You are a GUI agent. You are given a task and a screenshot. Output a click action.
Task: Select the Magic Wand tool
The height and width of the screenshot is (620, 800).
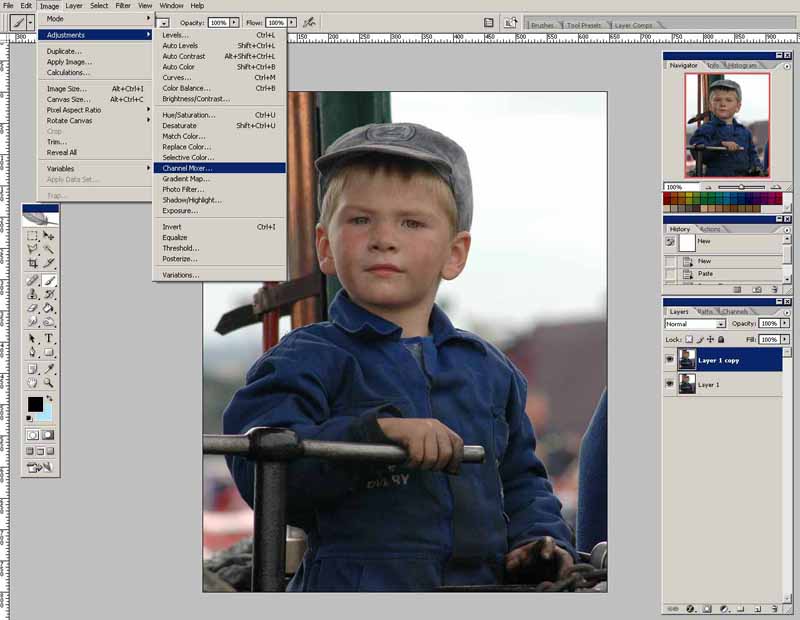(48, 249)
